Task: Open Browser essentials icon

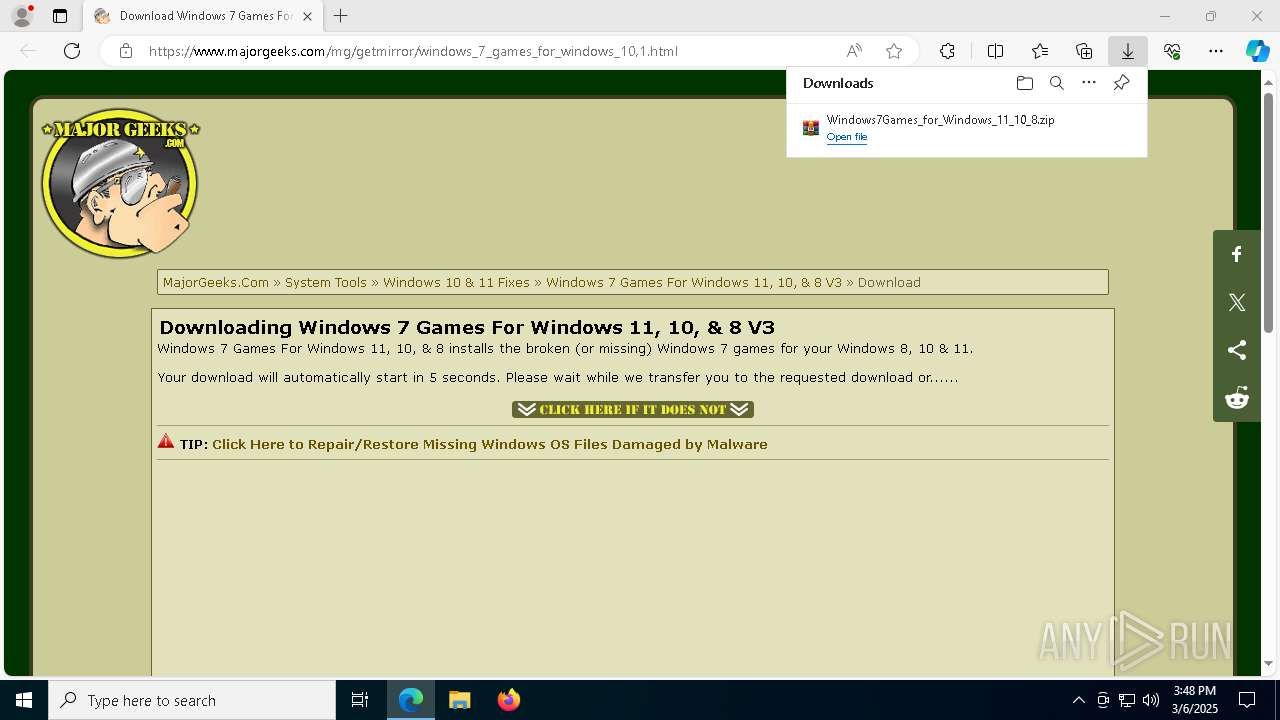Action: [x=1172, y=51]
